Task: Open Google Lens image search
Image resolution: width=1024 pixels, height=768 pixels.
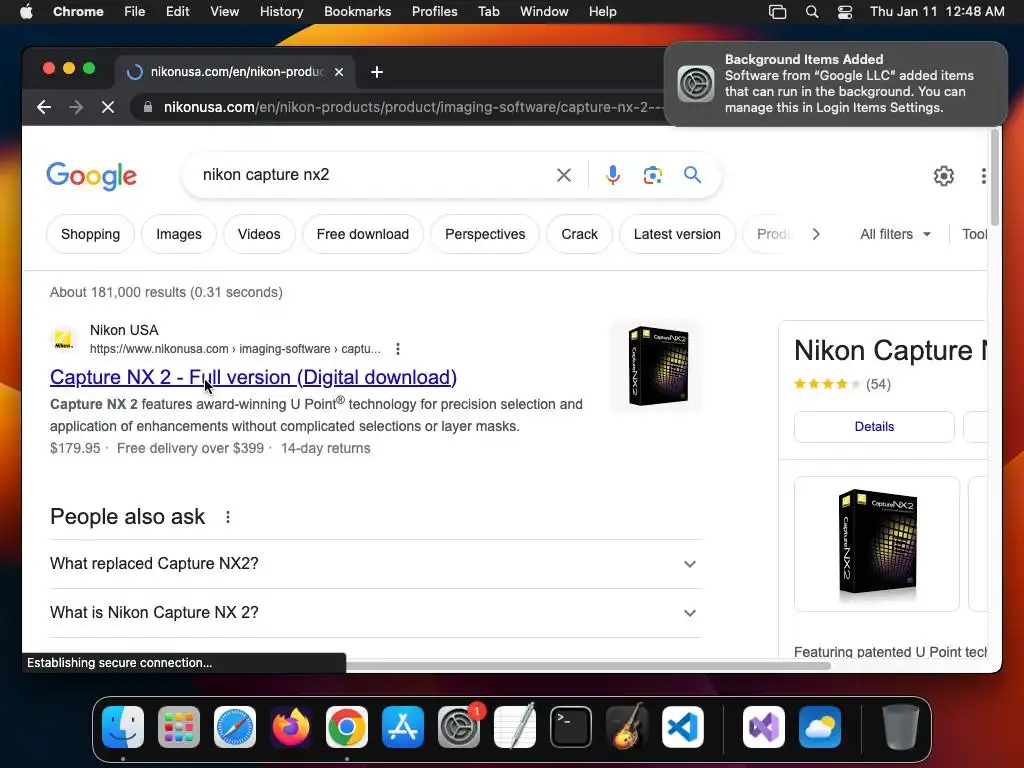Action: pyautogui.click(x=652, y=175)
